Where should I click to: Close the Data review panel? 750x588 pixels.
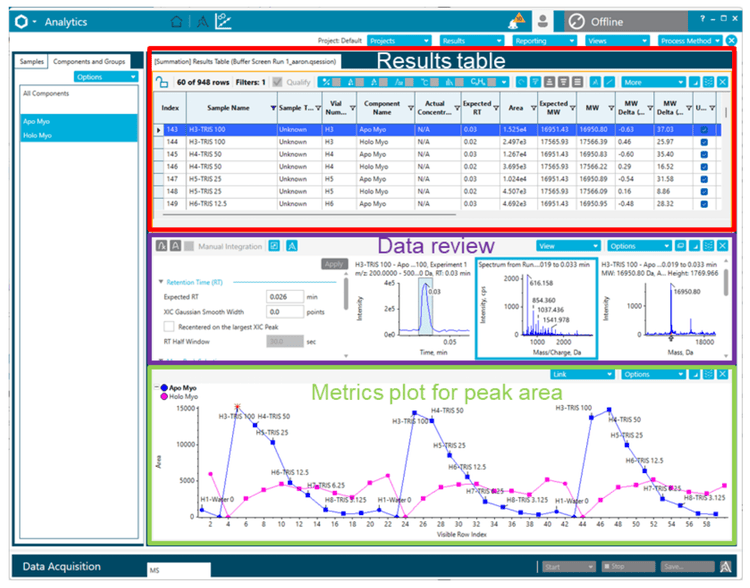coord(722,245)
